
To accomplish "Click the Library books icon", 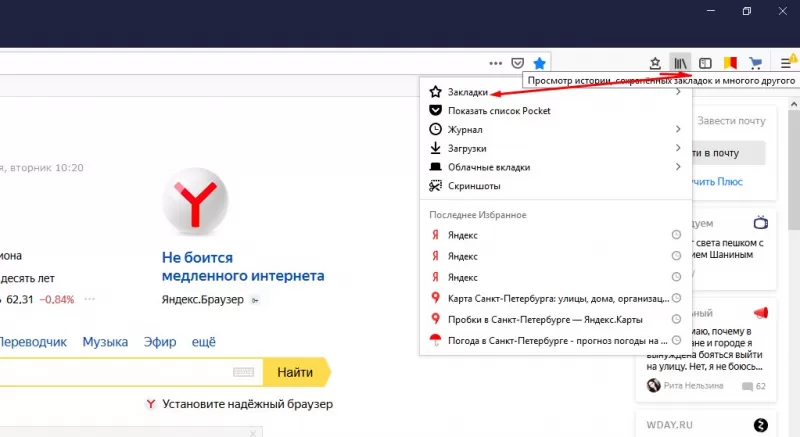I will click(x=680, y=63).
